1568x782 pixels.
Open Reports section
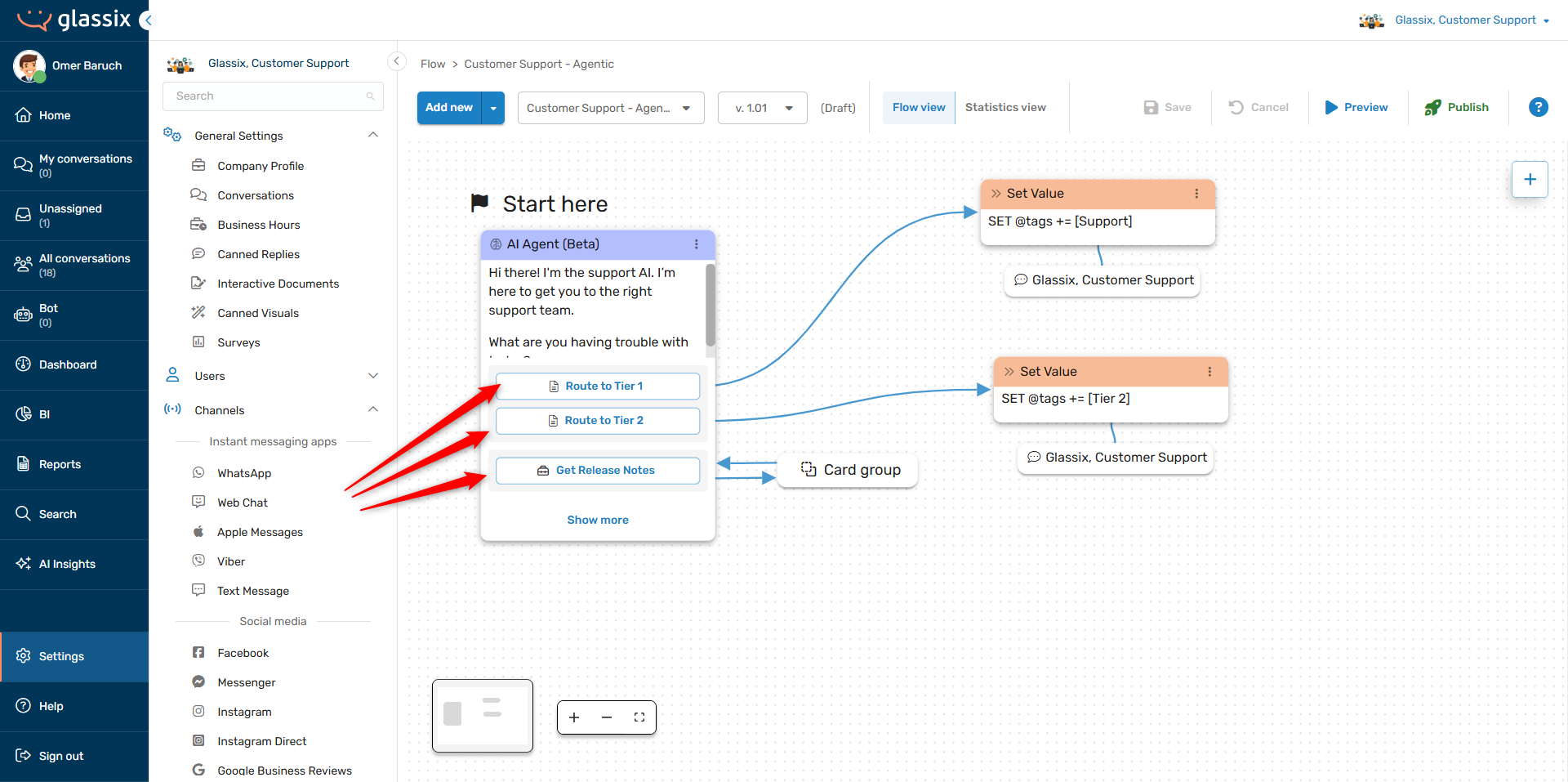click(74, 465)
